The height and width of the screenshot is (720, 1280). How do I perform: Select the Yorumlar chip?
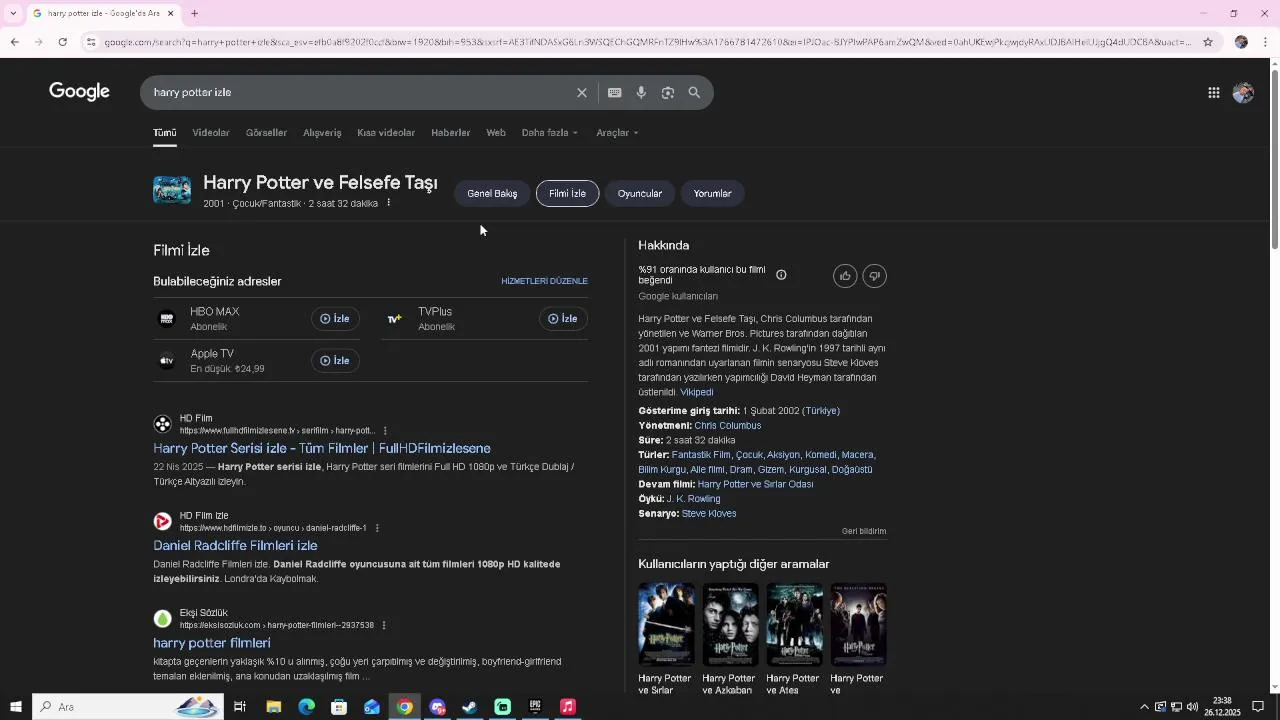[713, 194]
